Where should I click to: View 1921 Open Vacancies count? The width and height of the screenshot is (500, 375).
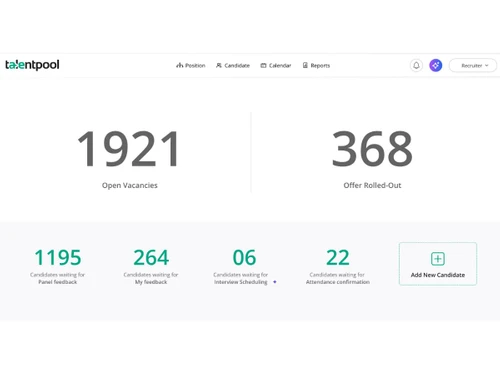[x=129, y=149]
